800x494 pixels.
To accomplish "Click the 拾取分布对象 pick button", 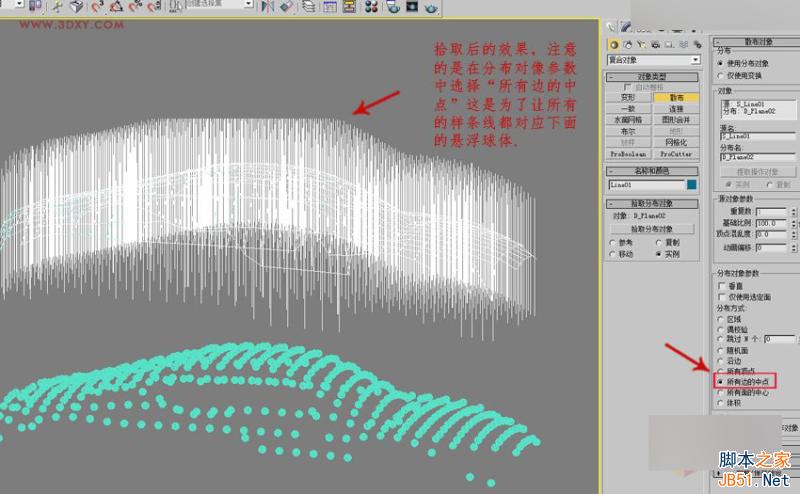I will (x=652, y=229).
